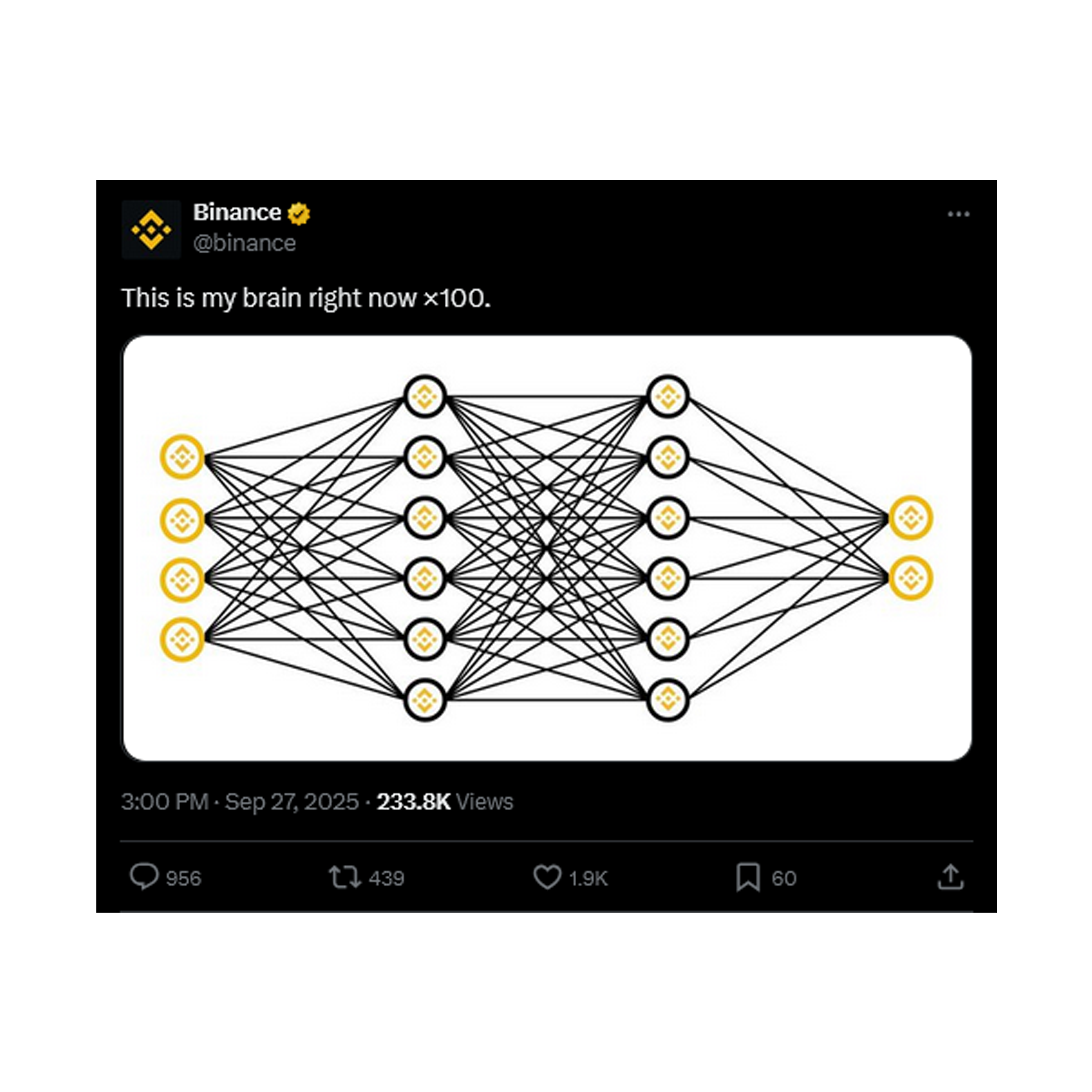Click the 233.8K Views counter

pyautogui.click(x=445, y=802)
